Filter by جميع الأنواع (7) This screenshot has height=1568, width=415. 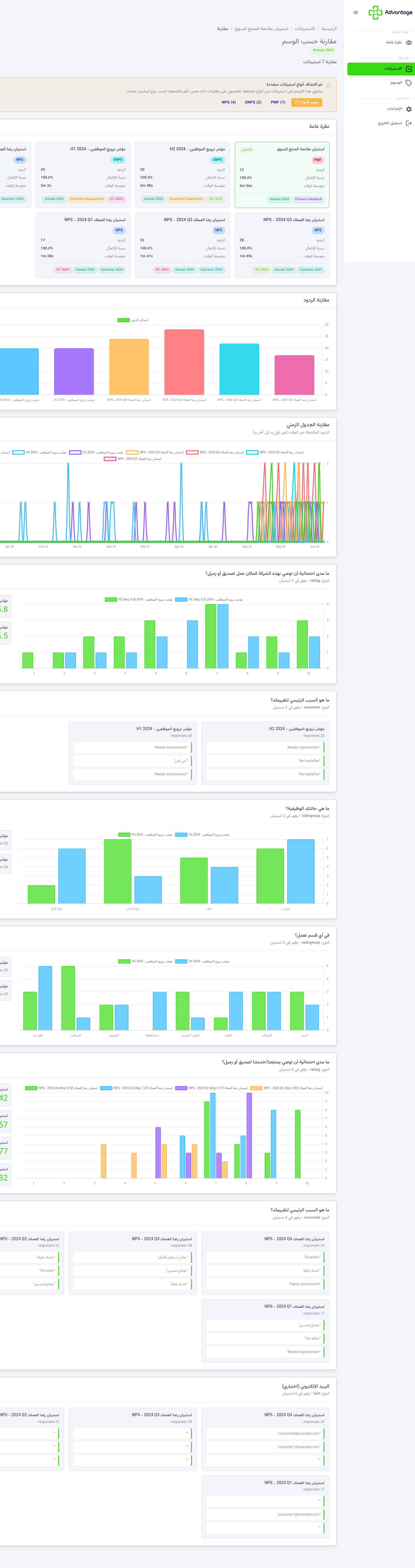click(x=307, y=102)
